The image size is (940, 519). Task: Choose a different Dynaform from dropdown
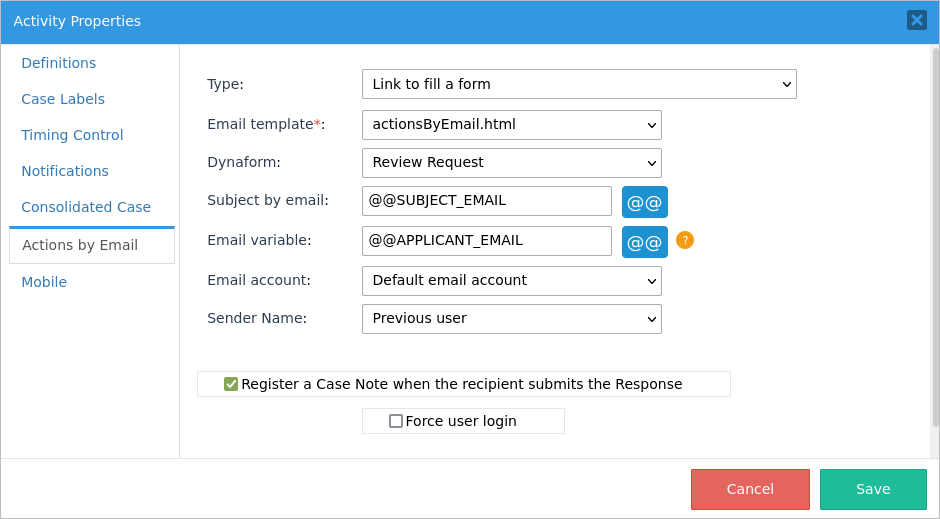coord(511,163)
